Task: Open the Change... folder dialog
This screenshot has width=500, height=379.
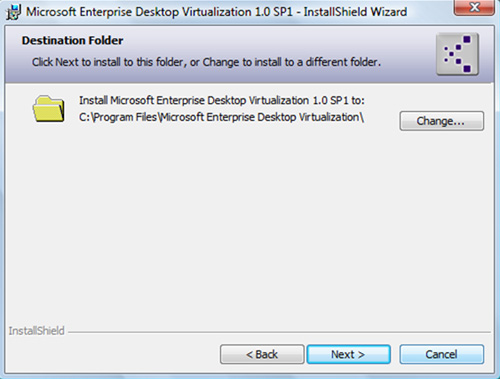Action: click(x=442, y=121)
